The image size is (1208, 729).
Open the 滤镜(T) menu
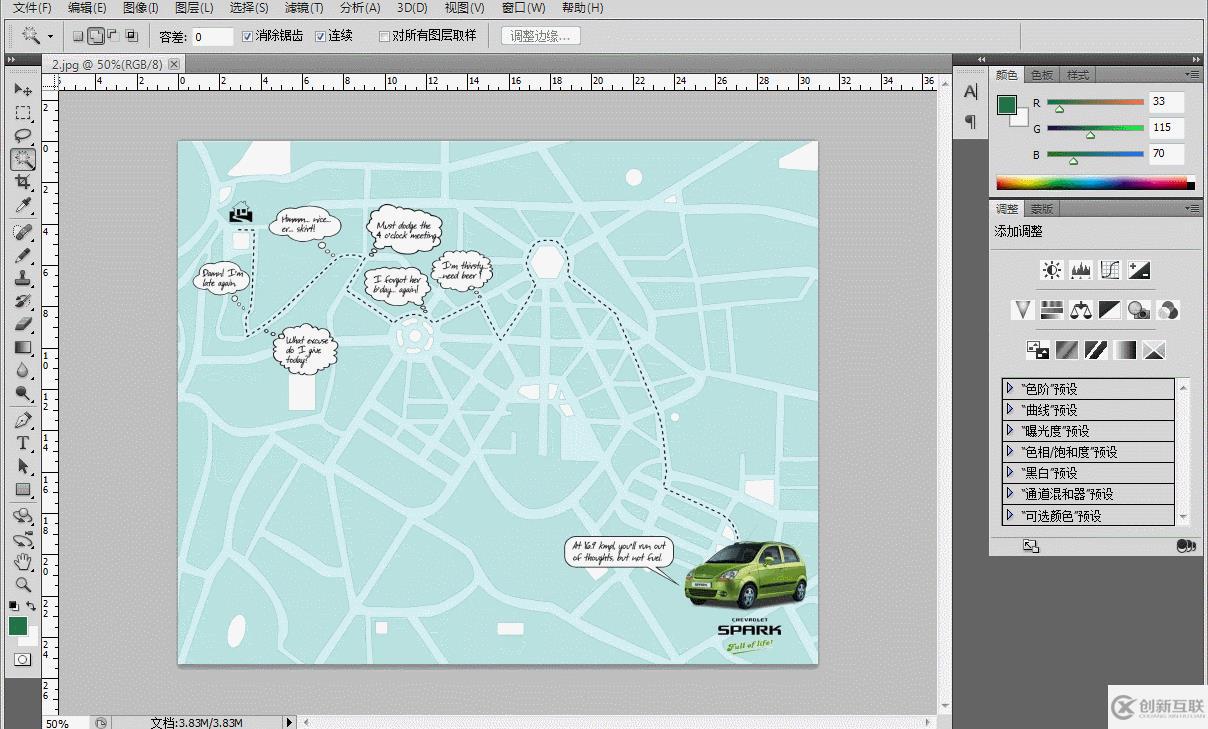304,8
